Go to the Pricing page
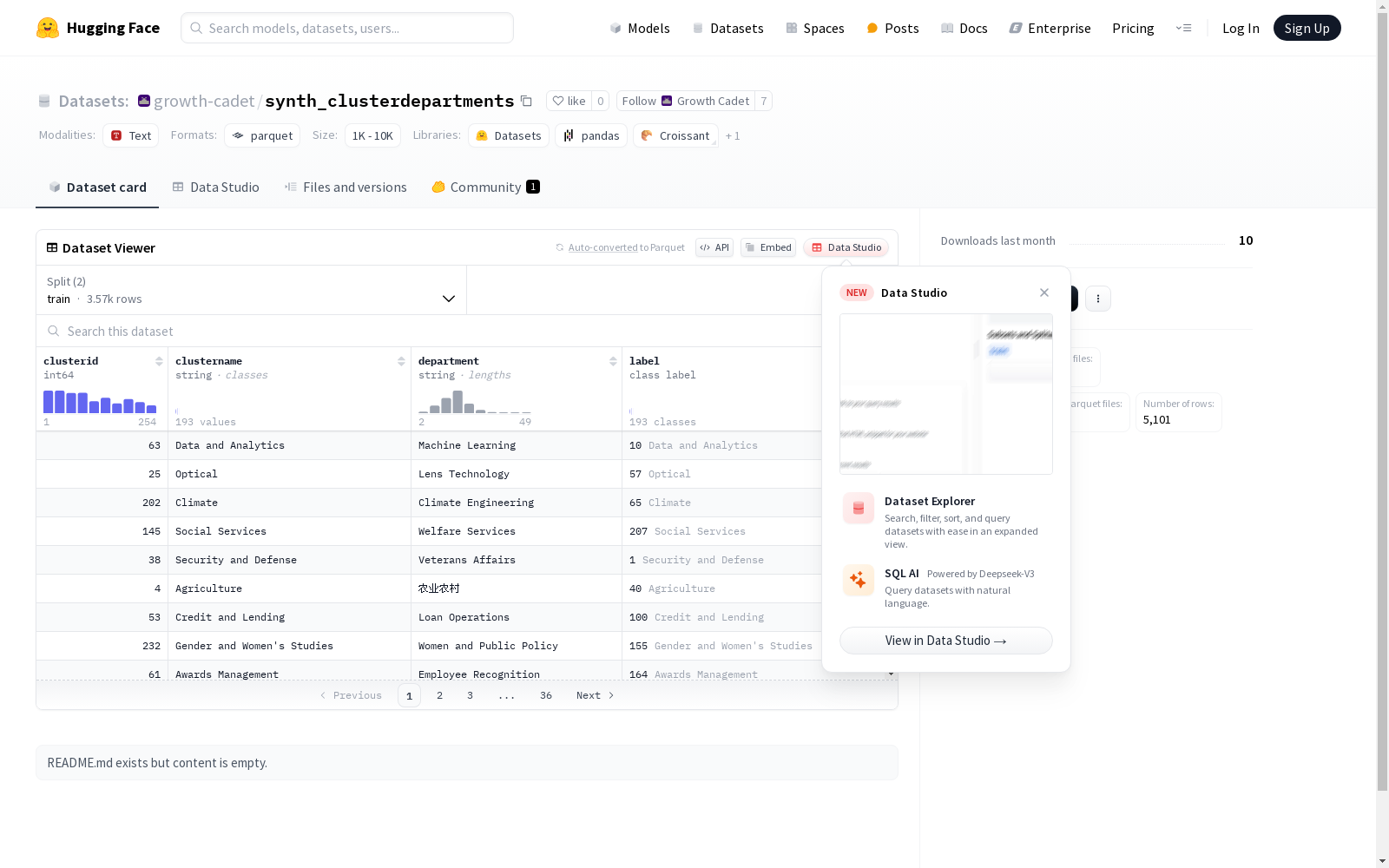 (x=1133, y=28)
